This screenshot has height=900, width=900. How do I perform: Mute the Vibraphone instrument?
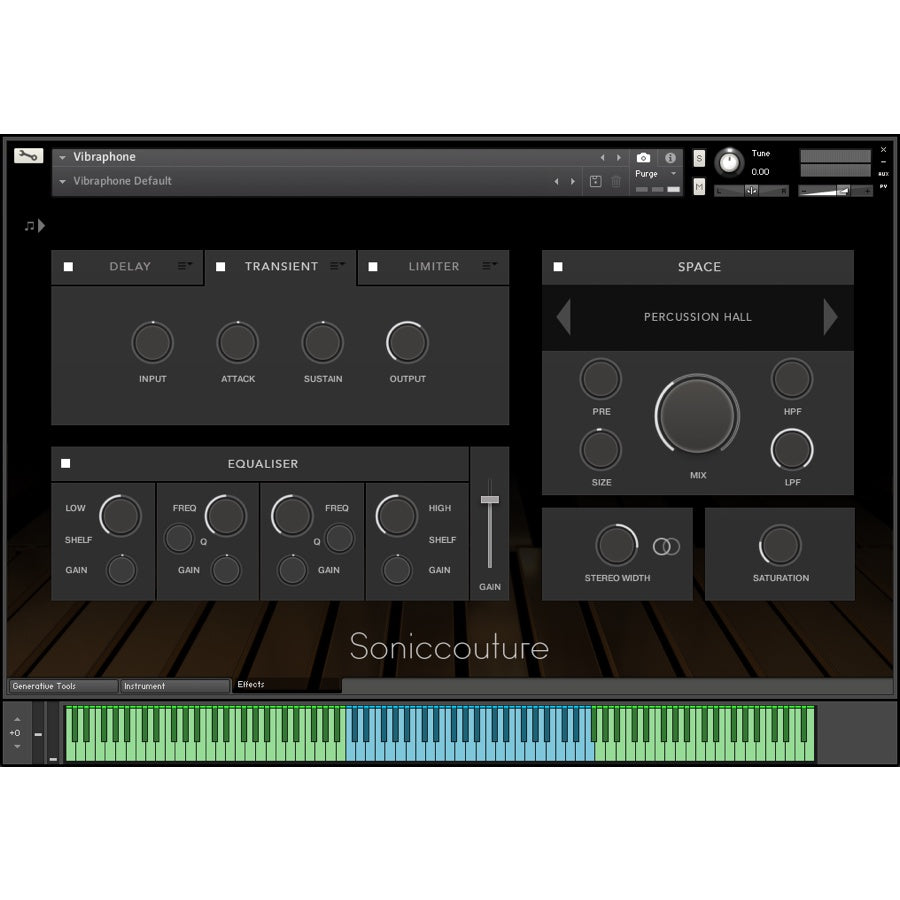pos(700,186)
